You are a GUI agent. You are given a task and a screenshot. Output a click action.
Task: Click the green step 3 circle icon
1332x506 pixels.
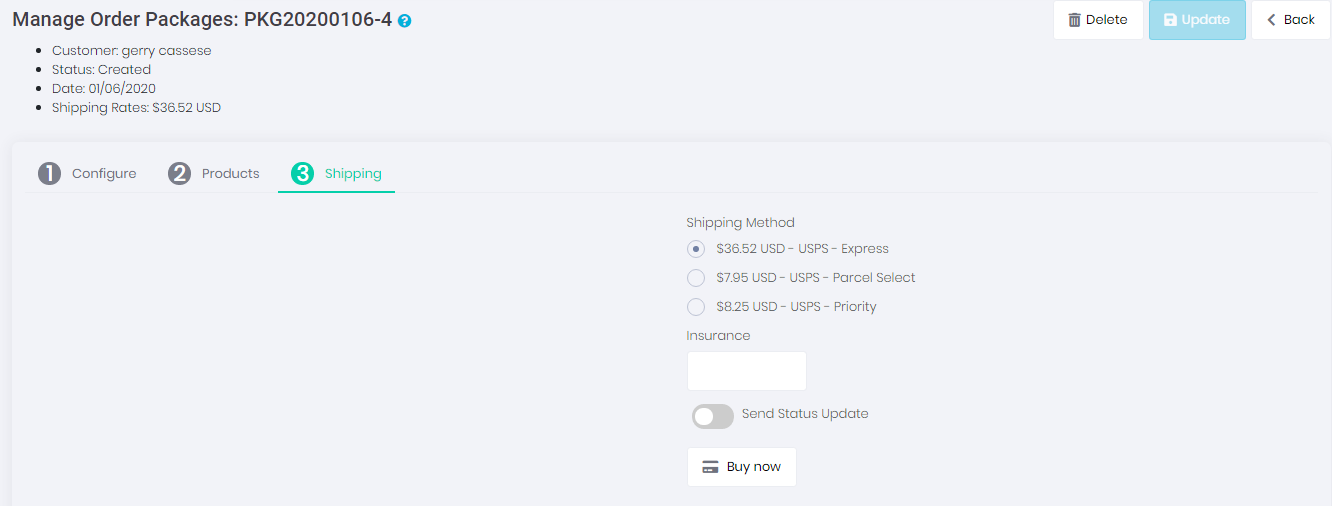[x=302, y=174]
